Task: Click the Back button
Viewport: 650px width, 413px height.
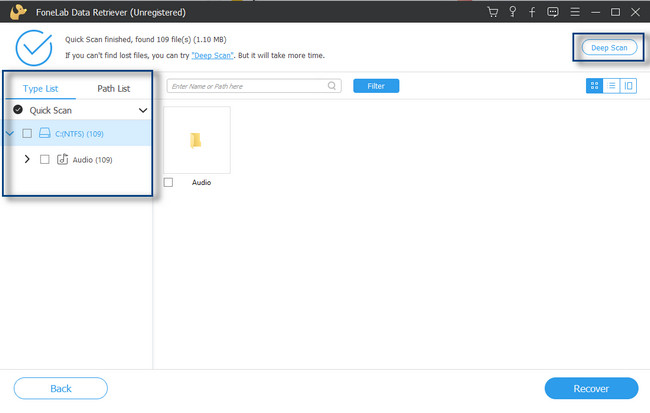Action: pyautogui.click(x=61, y=389)
